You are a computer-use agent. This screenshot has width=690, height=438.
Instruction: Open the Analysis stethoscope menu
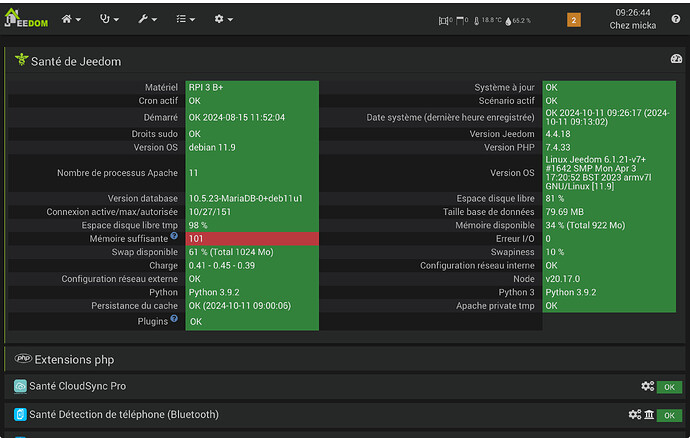109,19
